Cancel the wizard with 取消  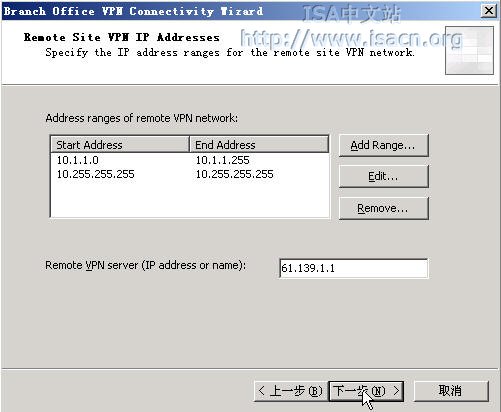point(451,391)
